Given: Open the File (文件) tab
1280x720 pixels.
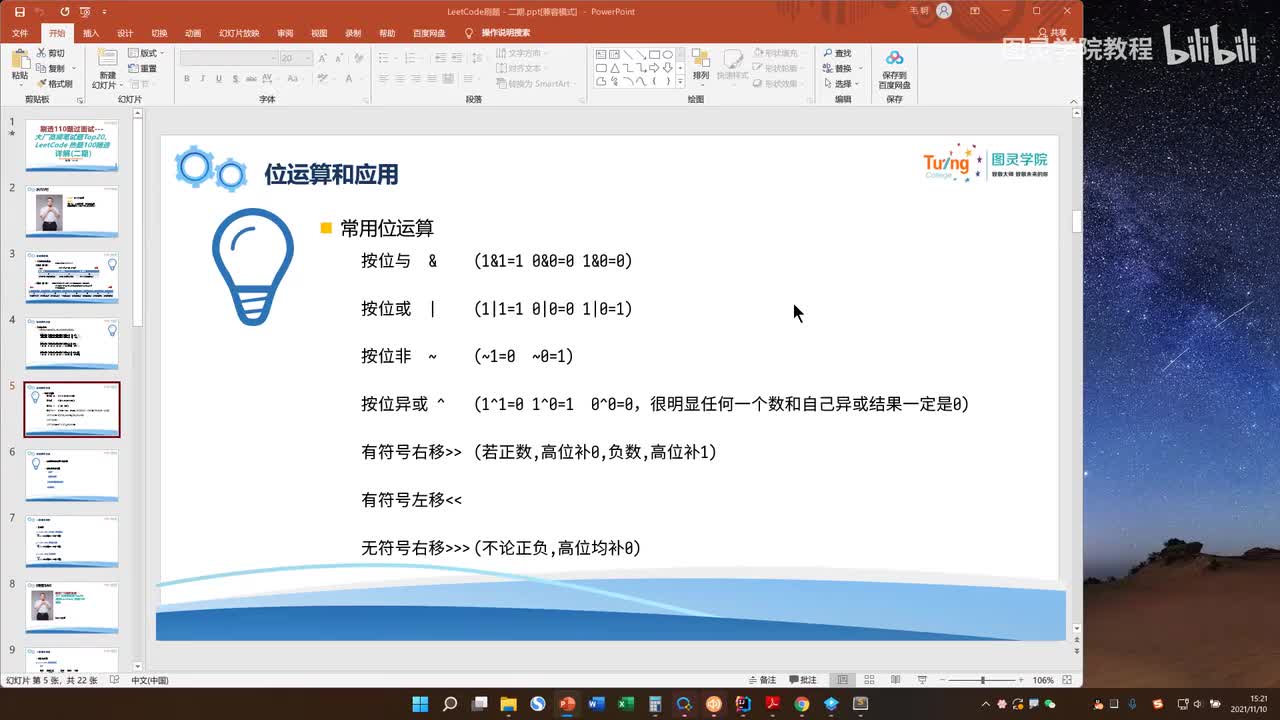Looking at the screenshot, I should click(19, 33).
